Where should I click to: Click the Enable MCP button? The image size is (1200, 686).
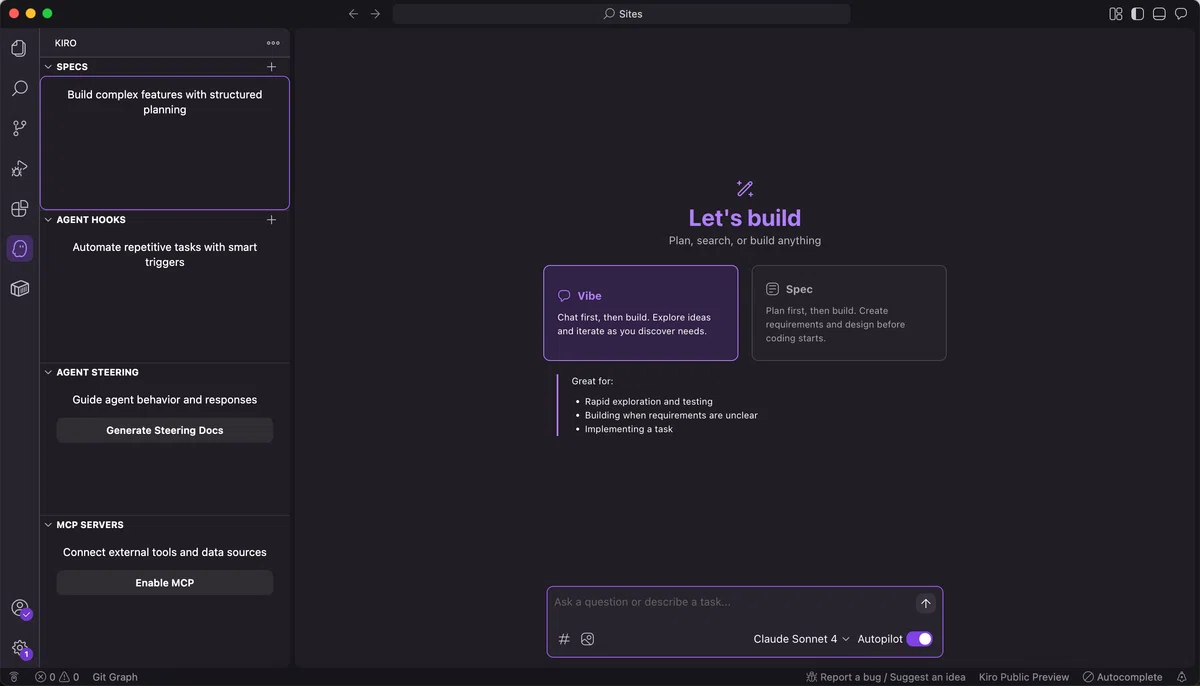coord(165,583)
